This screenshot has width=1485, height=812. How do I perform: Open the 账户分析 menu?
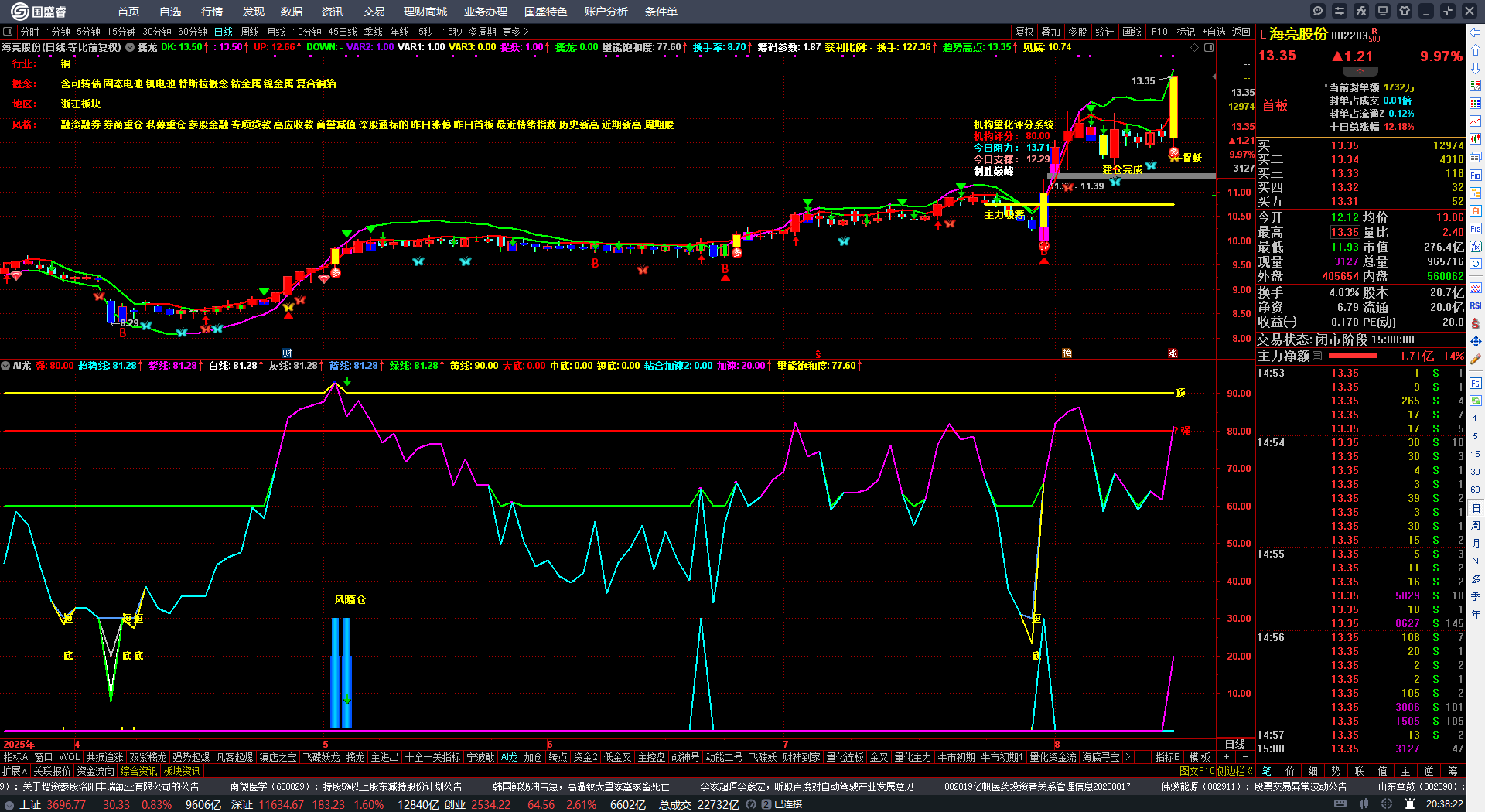(606, 12)
